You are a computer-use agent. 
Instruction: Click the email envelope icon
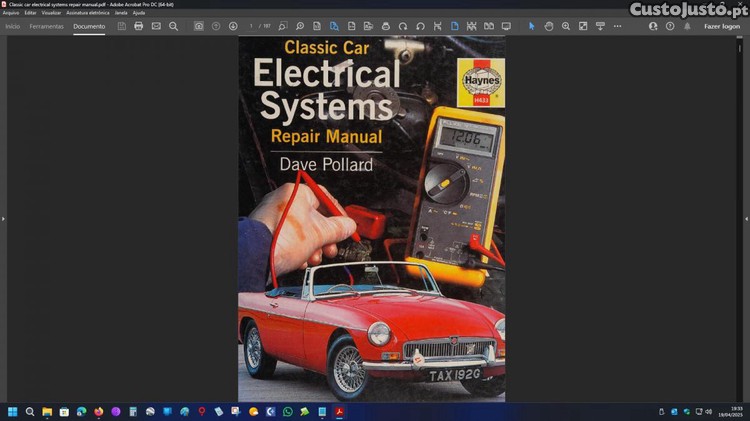156,26
